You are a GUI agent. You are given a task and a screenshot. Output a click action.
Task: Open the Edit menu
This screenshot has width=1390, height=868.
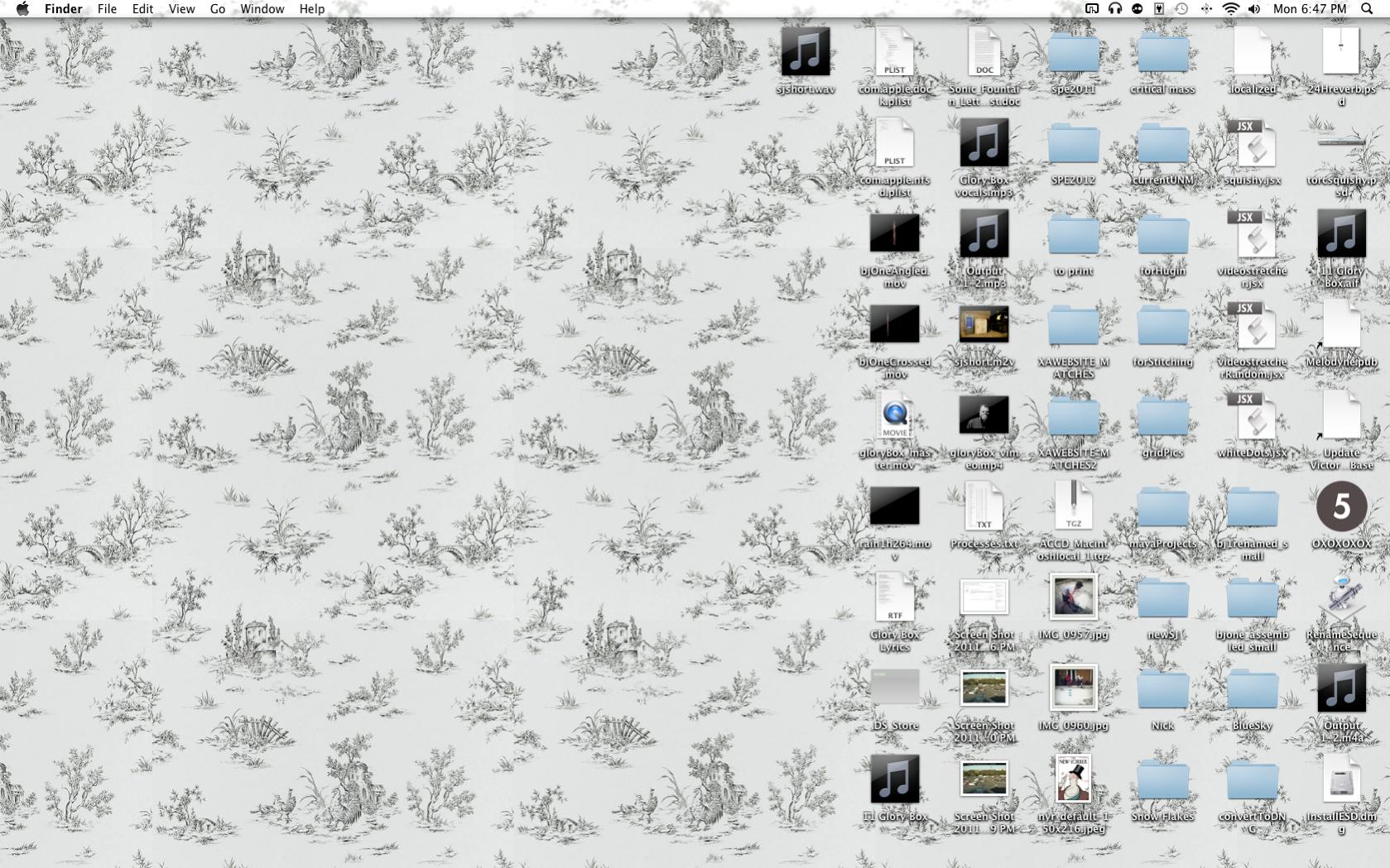[x=142, y=9]
